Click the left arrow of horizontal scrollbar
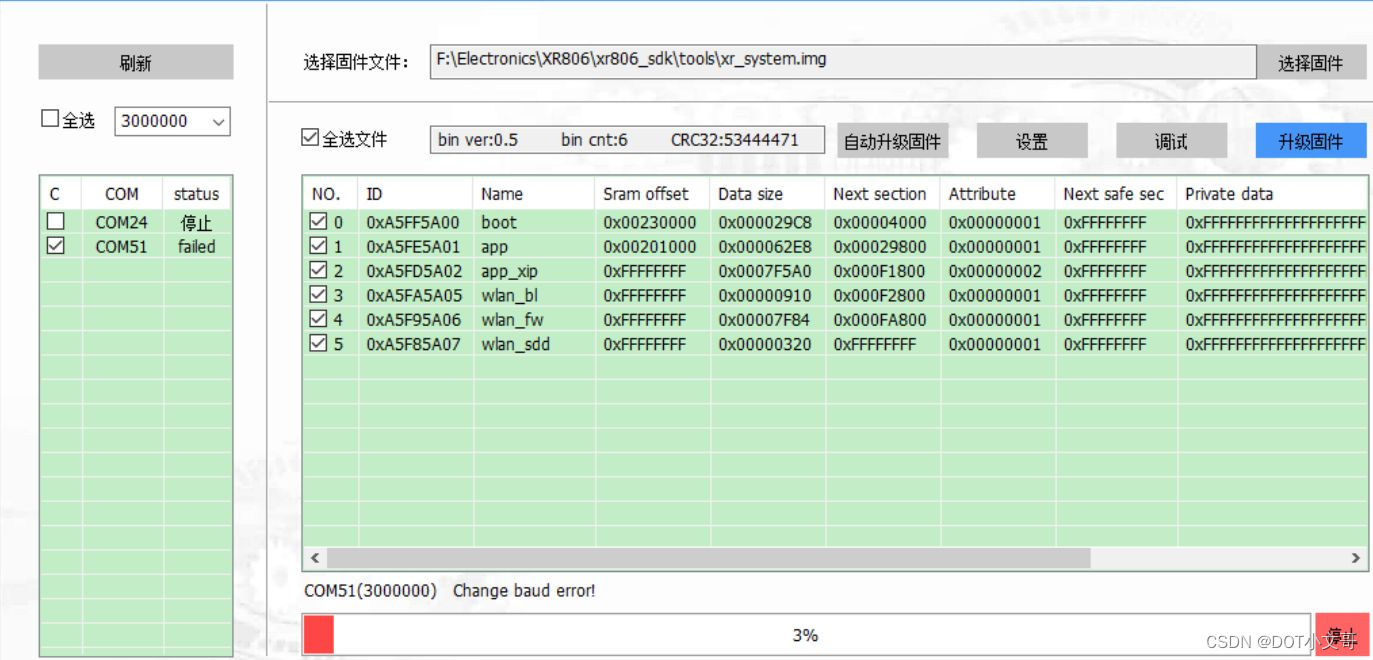This screenshot has height=660, width=1373. [315, 558]
